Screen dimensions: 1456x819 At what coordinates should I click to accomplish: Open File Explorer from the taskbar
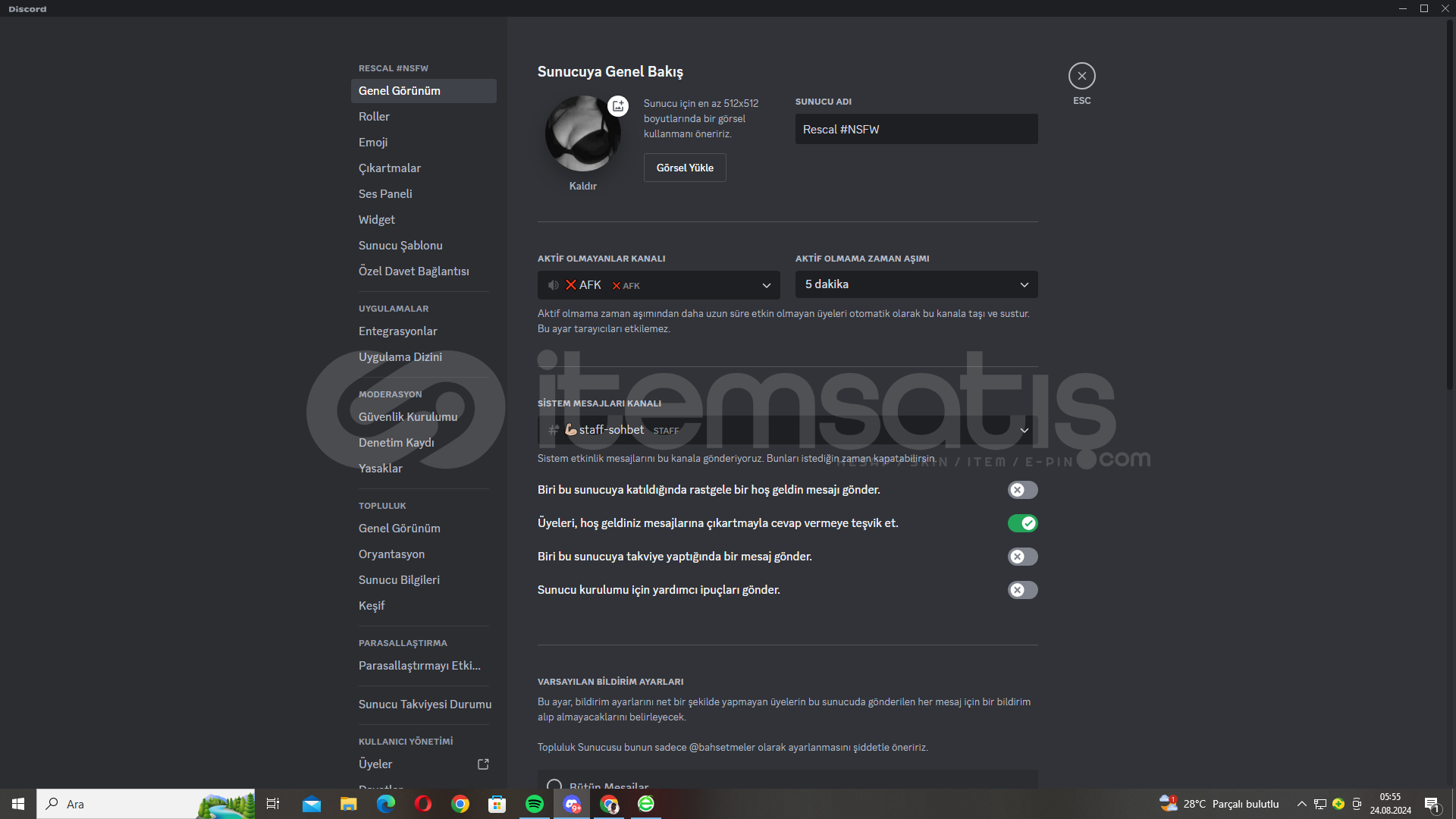tap(349, 804)
